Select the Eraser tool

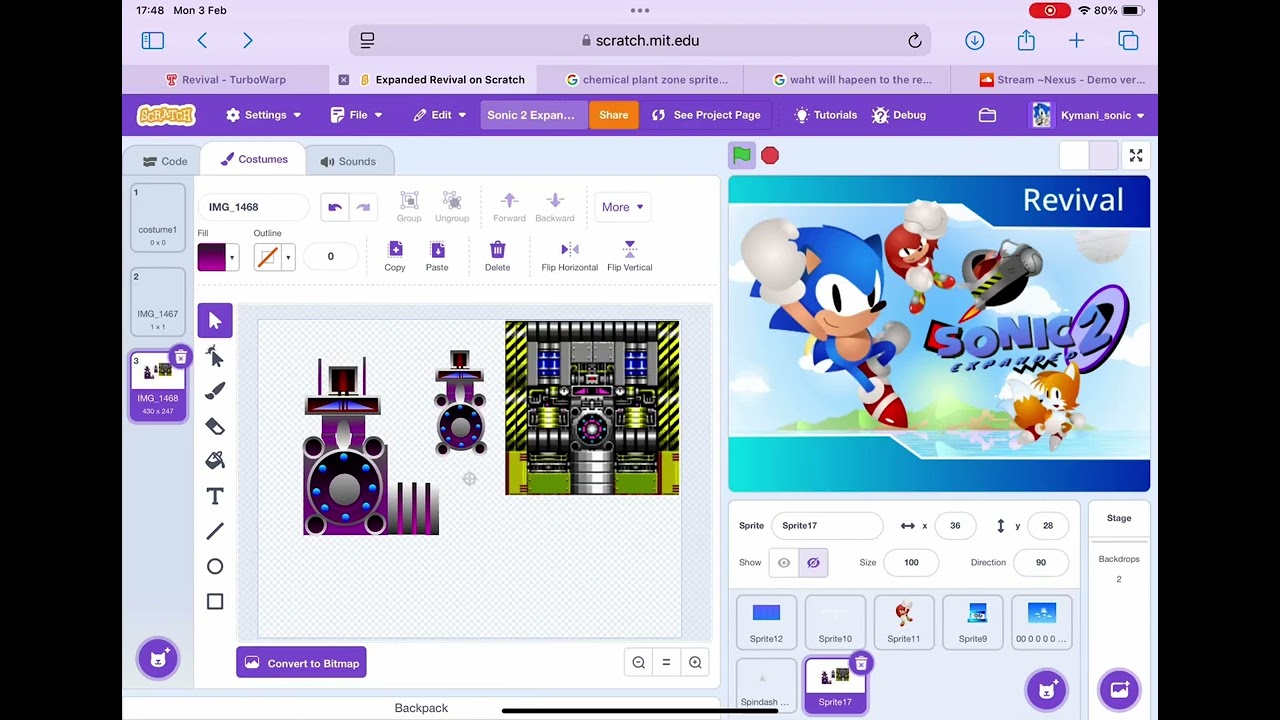pos(215,426)
